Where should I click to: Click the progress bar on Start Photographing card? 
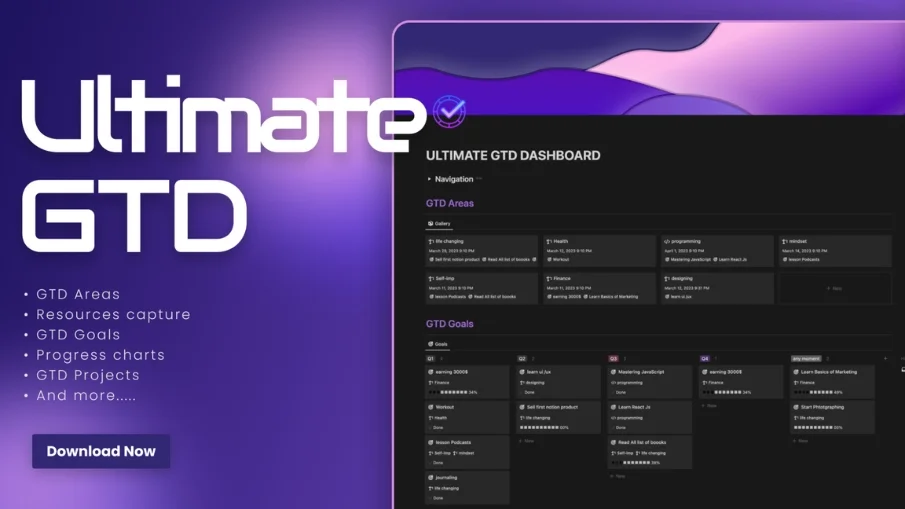818,428
